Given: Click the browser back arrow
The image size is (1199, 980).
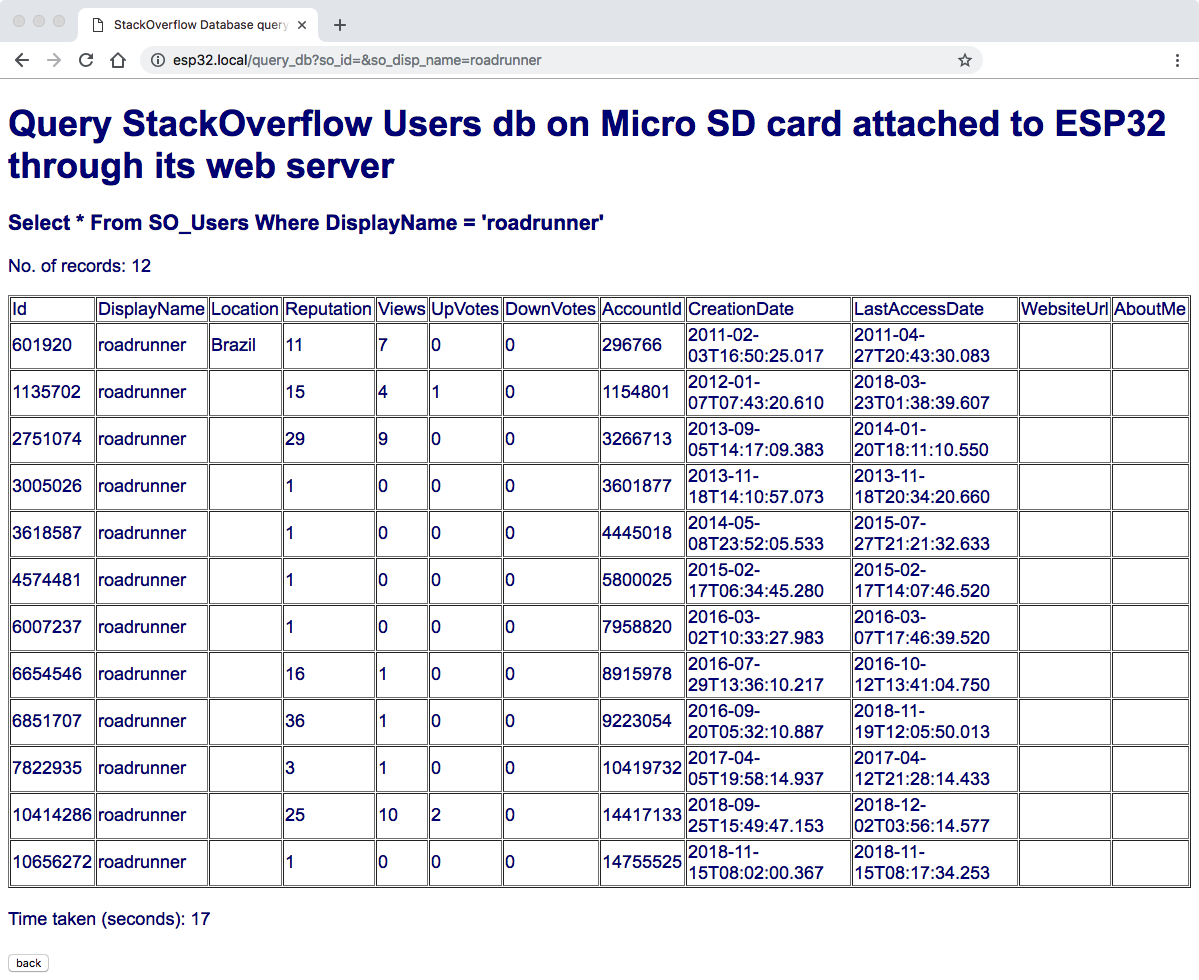Looking at the screenshot, I should click(x=22, y=60).
